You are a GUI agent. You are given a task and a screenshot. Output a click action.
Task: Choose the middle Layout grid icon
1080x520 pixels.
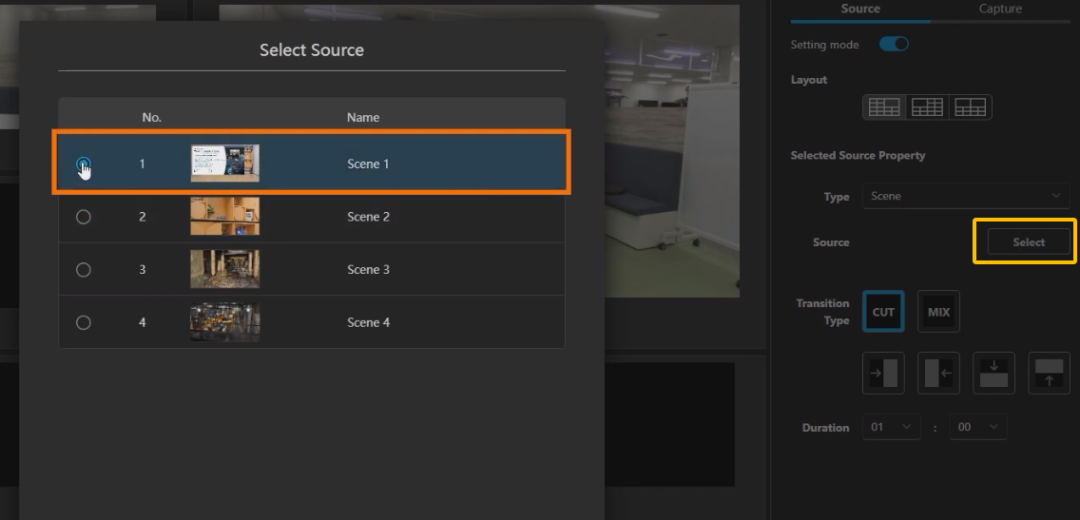[927, 107]
